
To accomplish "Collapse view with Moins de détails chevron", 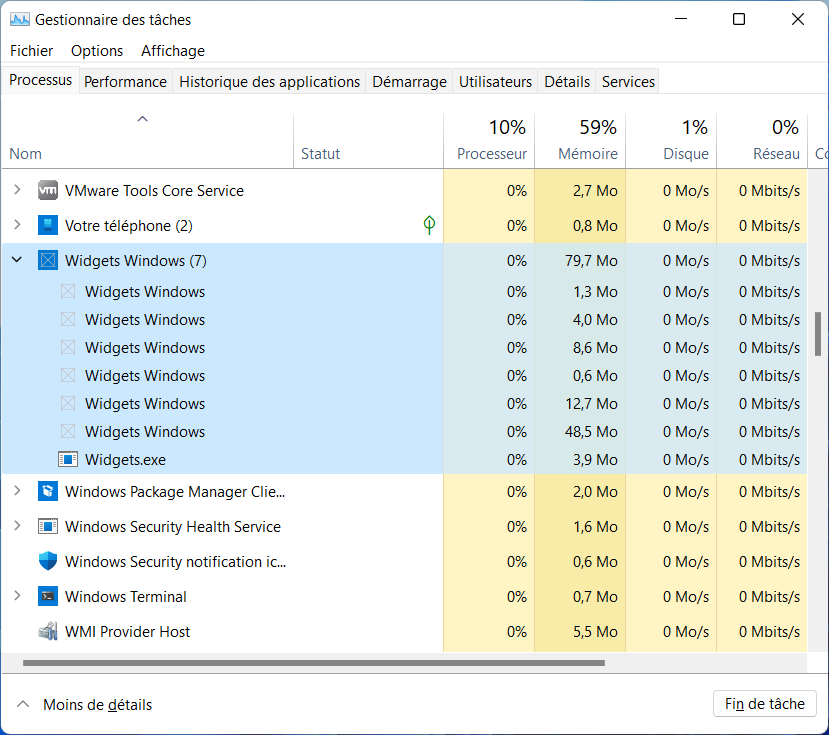I will (23, 704).
